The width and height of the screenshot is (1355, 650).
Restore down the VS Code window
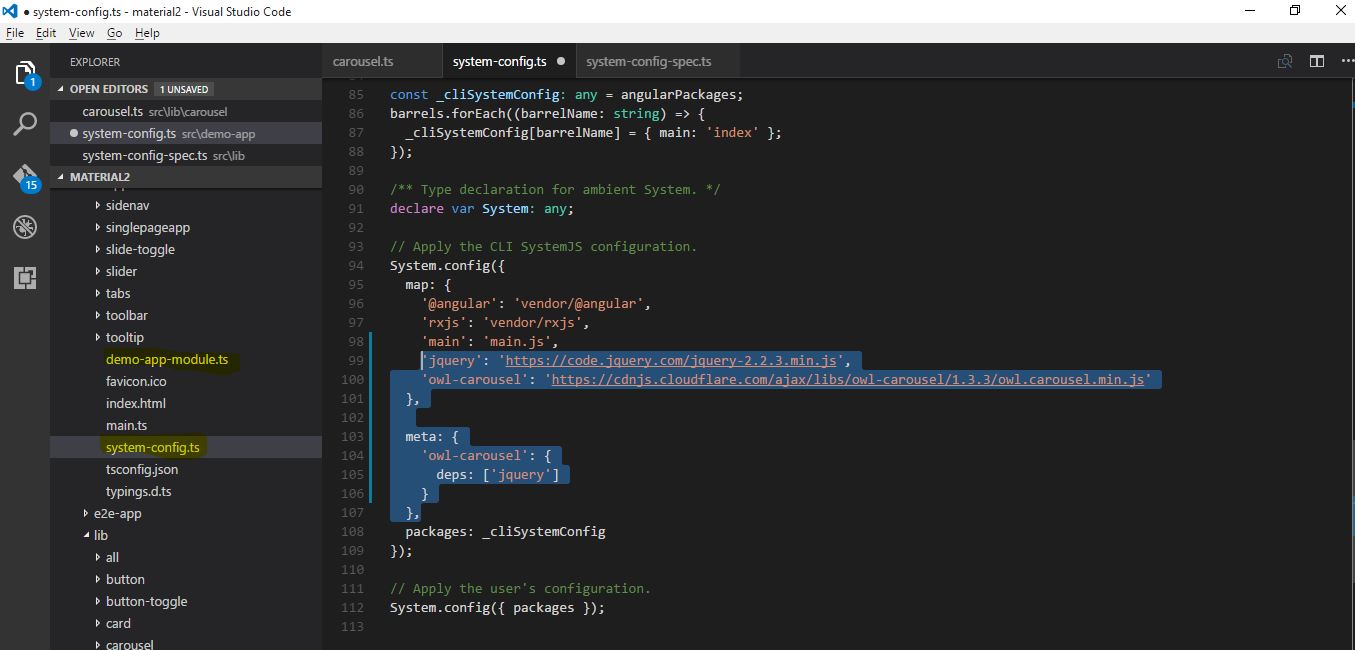[1295, 11]
